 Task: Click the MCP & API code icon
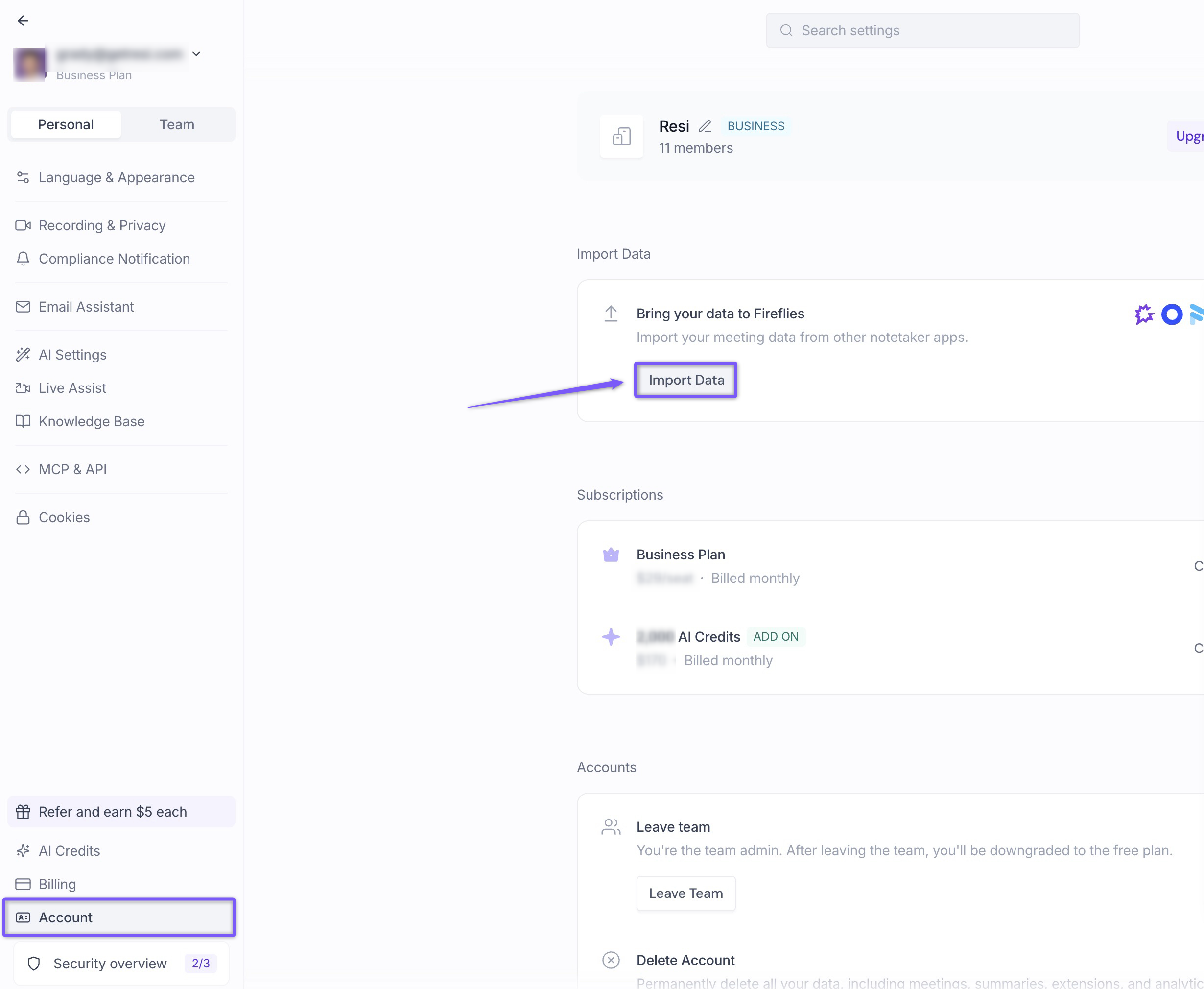(23, 469)
